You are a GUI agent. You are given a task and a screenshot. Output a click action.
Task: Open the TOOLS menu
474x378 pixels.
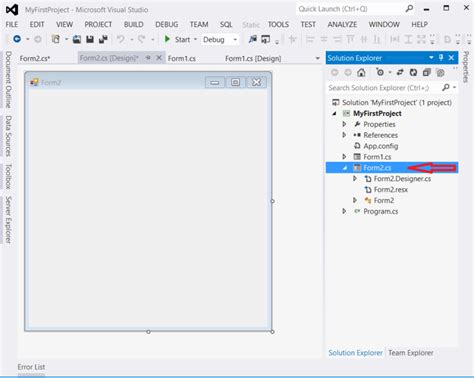pos(278,24)
